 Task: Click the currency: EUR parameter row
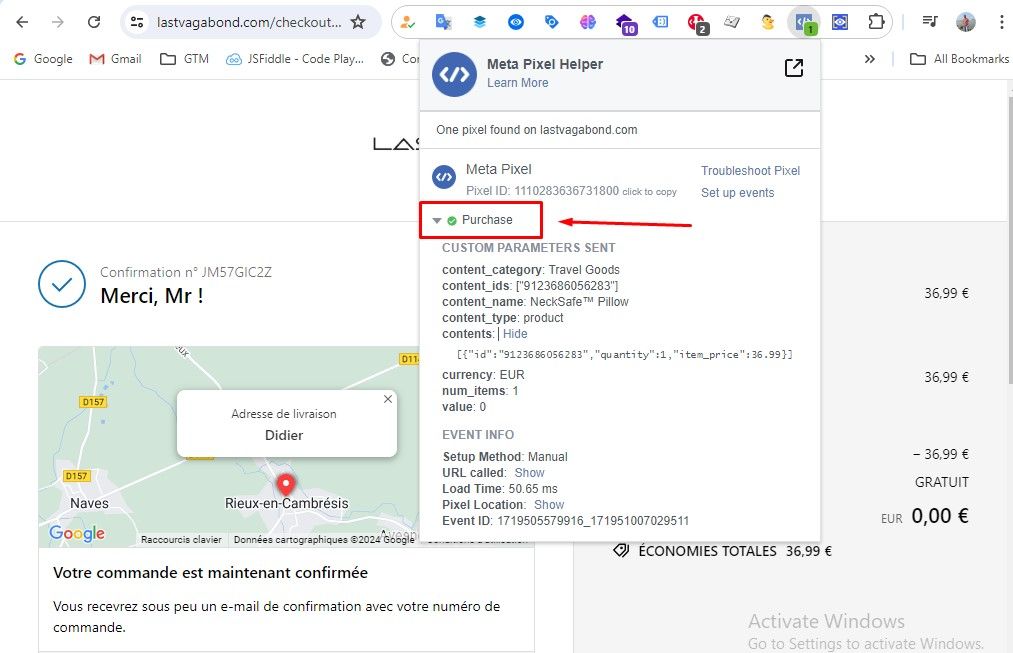point(483,375)
